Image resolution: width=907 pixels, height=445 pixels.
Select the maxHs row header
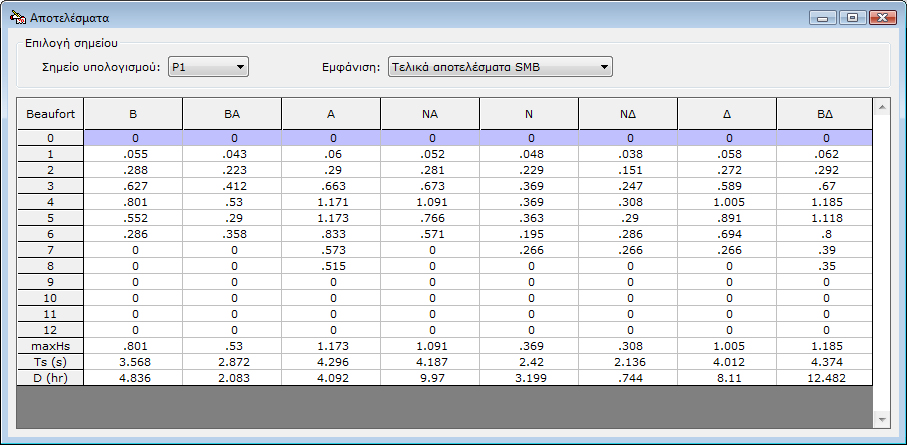(50, 345)
